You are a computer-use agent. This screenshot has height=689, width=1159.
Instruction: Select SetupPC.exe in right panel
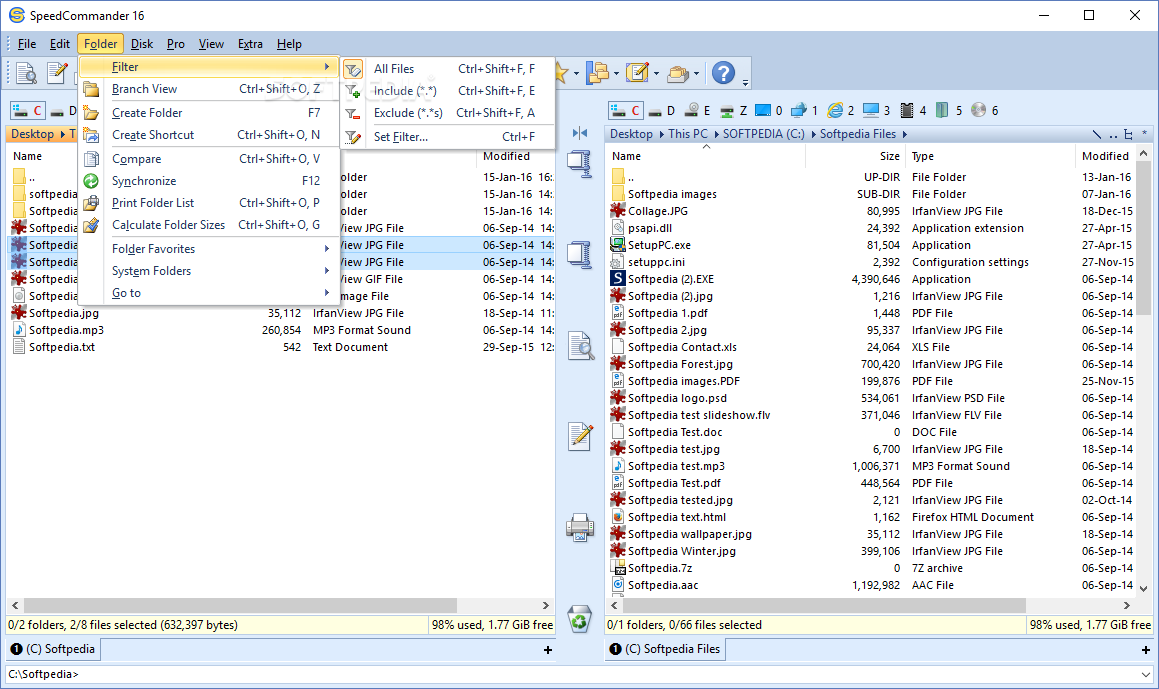(659, 245)
